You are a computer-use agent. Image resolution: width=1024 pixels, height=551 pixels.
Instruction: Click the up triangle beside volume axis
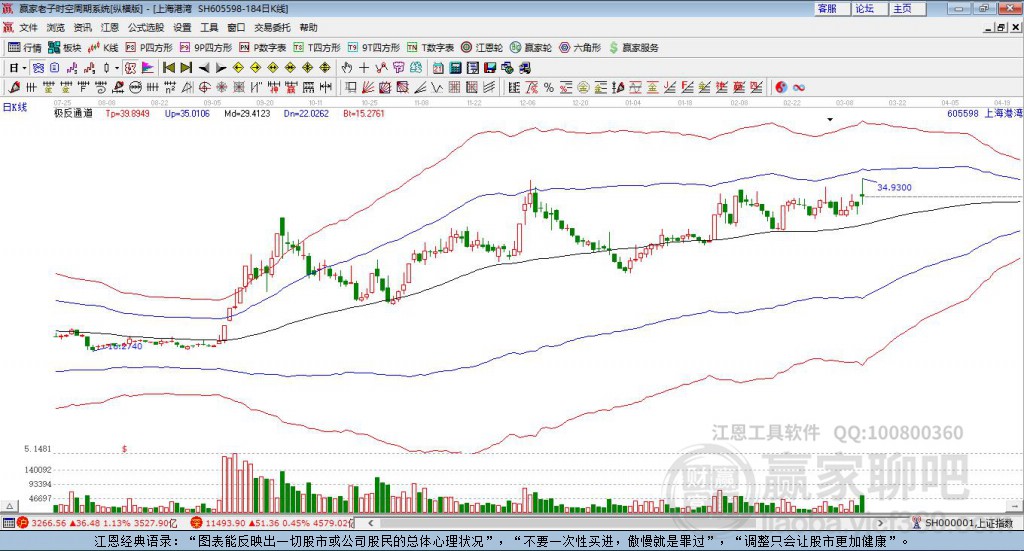pyautogui.click(x=9, y=506)
